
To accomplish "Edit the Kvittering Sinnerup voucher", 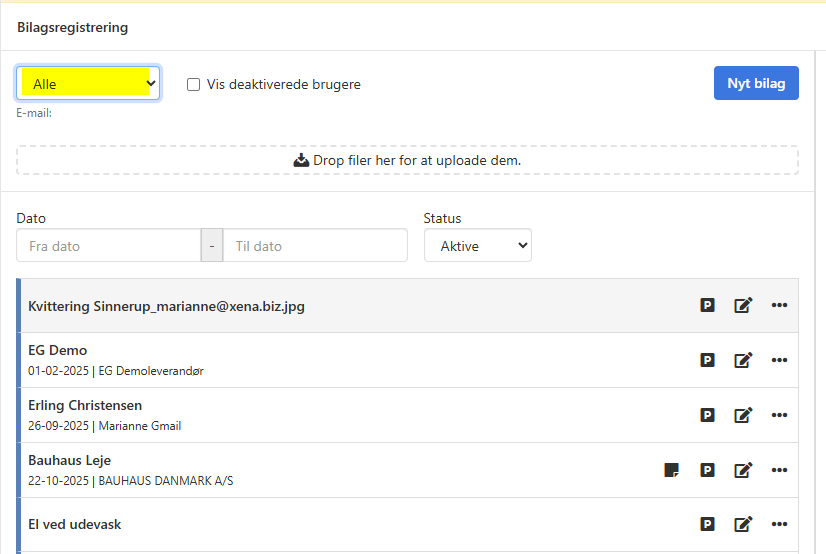I will [743, 305].
